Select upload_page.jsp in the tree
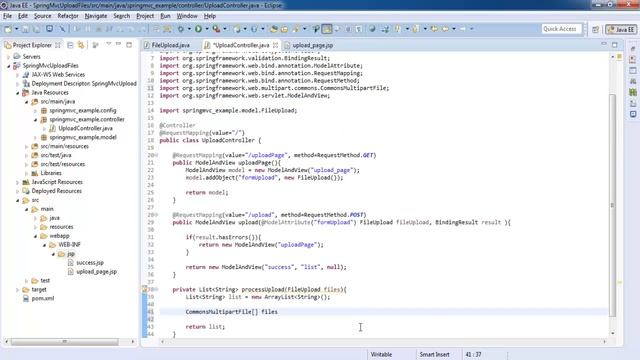 (96, 272)
